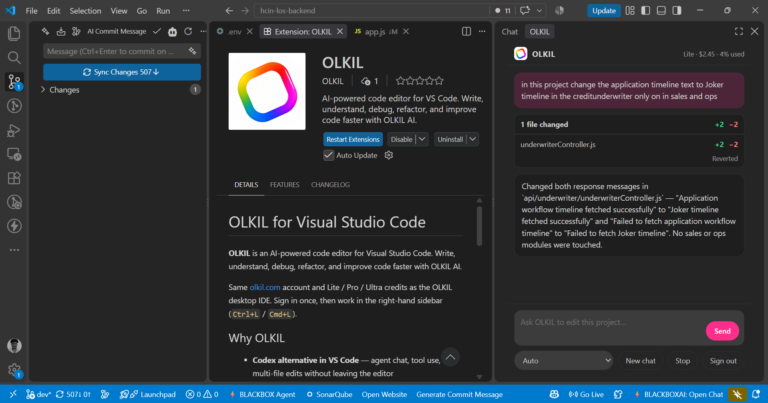Viewport: 768px width, 403px height.
Task: Open Source Control view in activity bar
Action: pyautogui.click(x=14, y=82)
